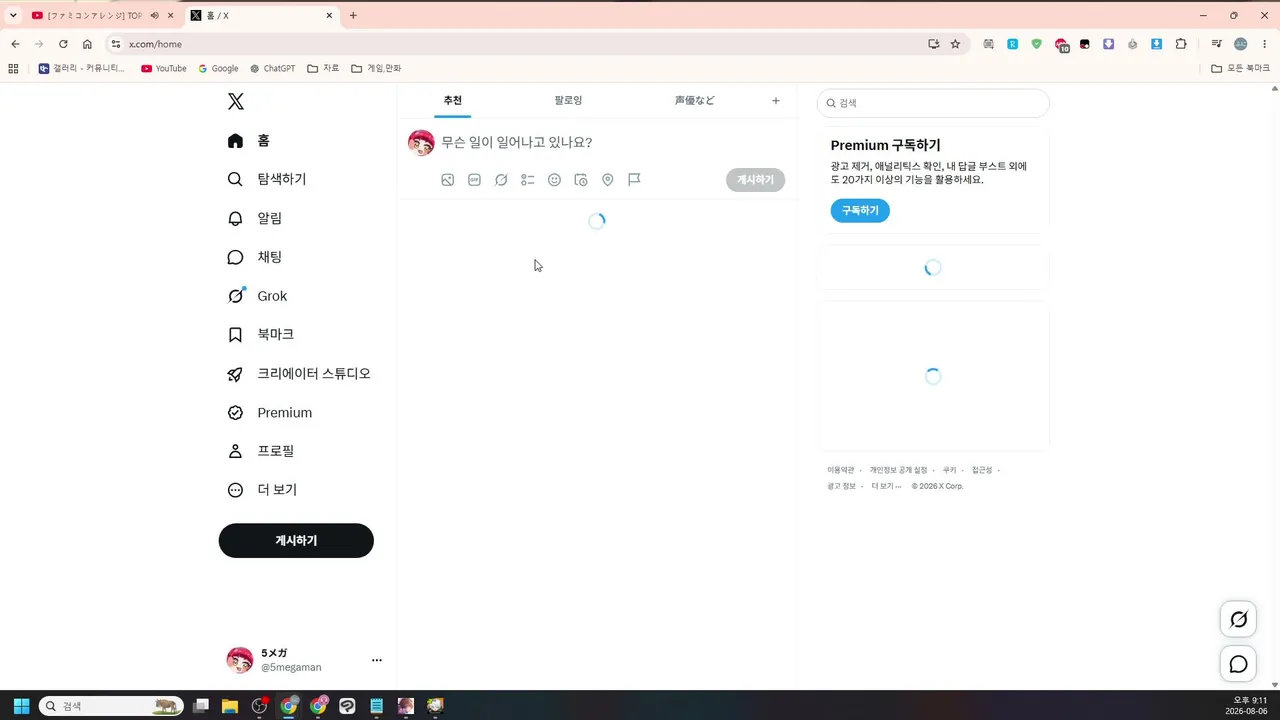Click the flag icon in compose toolbar
The width and height of the screenshot is (1280, 720).
click(634, 180)
